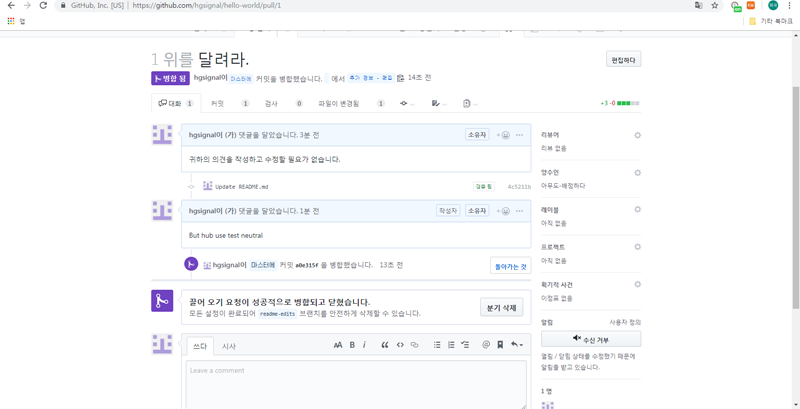This screenshot has height=409, width=800.
Task: Open the participant avatar under 1 명
Action: [547, 405]
